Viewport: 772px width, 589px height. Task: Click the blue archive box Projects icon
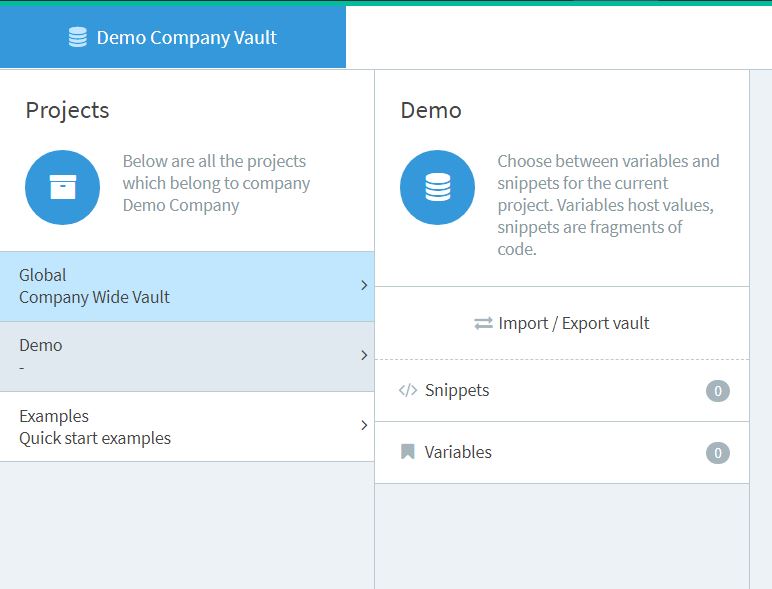tap(62, 187)
